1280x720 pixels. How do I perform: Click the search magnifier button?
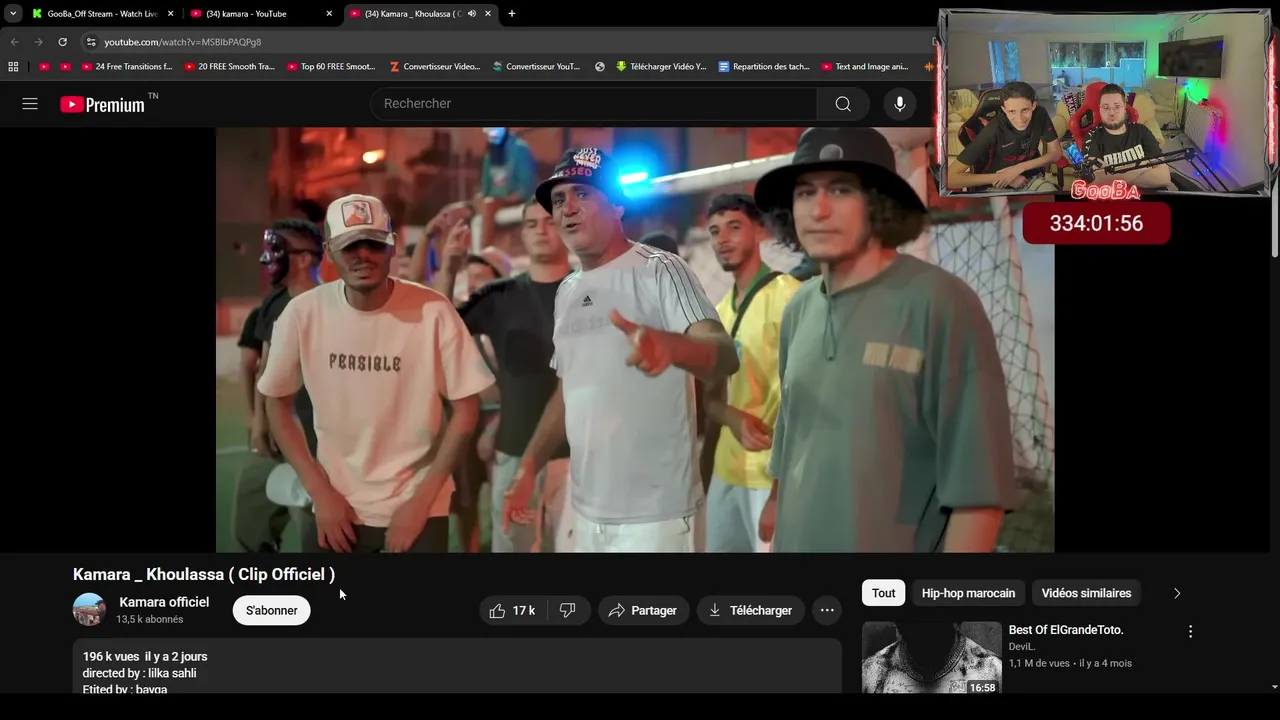pyautogui.click(x=843, y=104)
